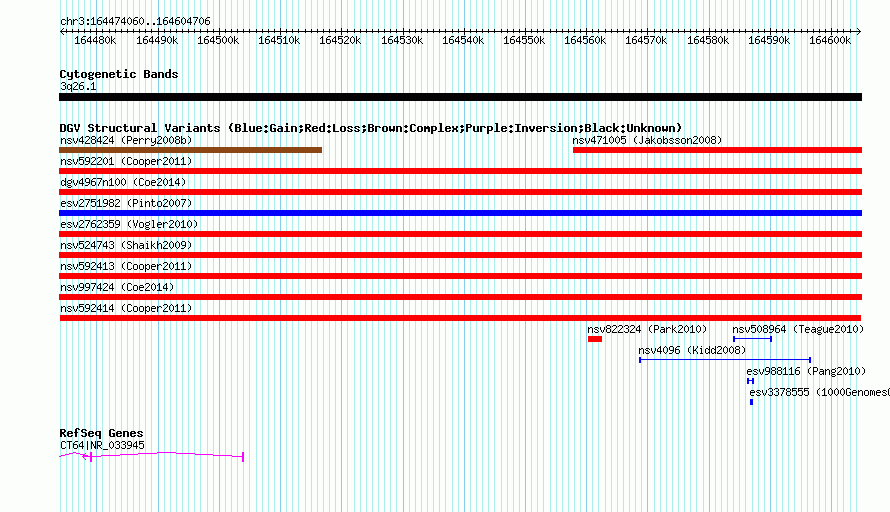Click the 164540k ruler position
The width and height of the screenshot is (890, 512).
tap(463, 40)
